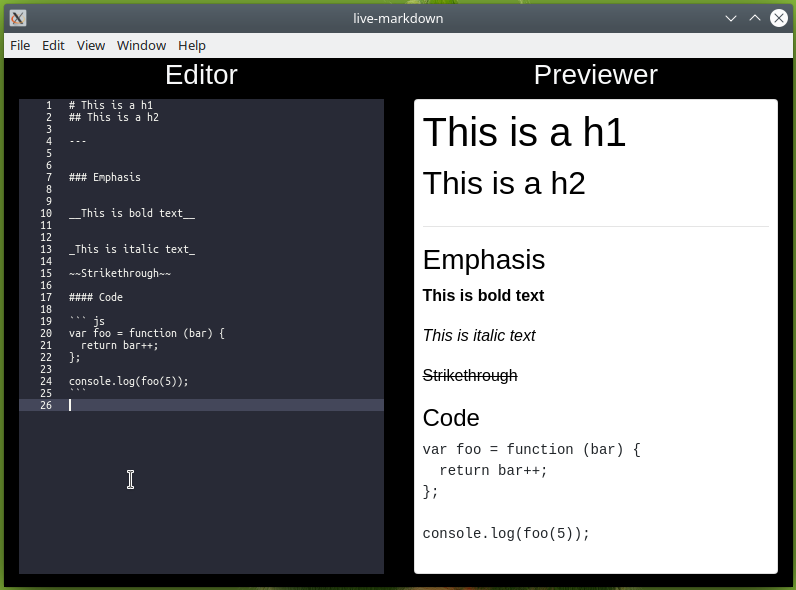Maximize the live-markdown window
Image resolution: width=796 pixels, height=590 pixels.
tap(755, 18)
